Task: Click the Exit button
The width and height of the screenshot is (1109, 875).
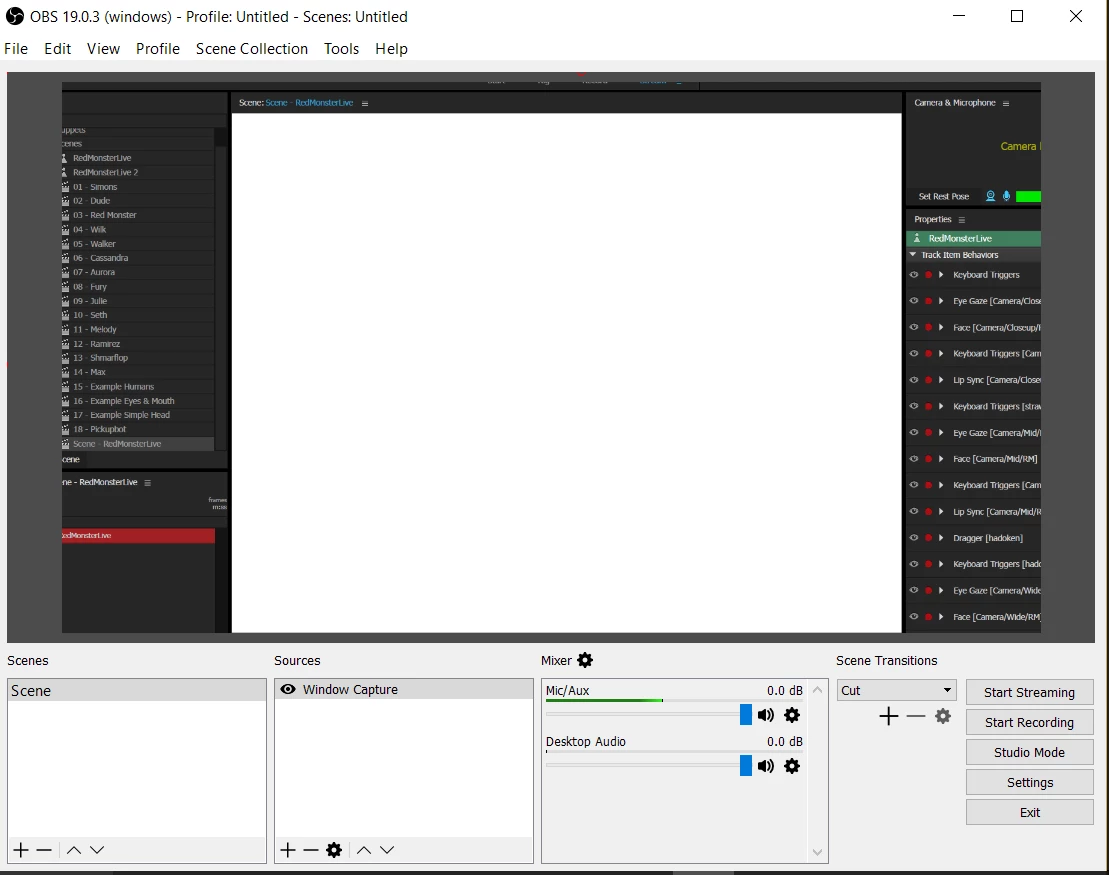Action: [1030, 813]
